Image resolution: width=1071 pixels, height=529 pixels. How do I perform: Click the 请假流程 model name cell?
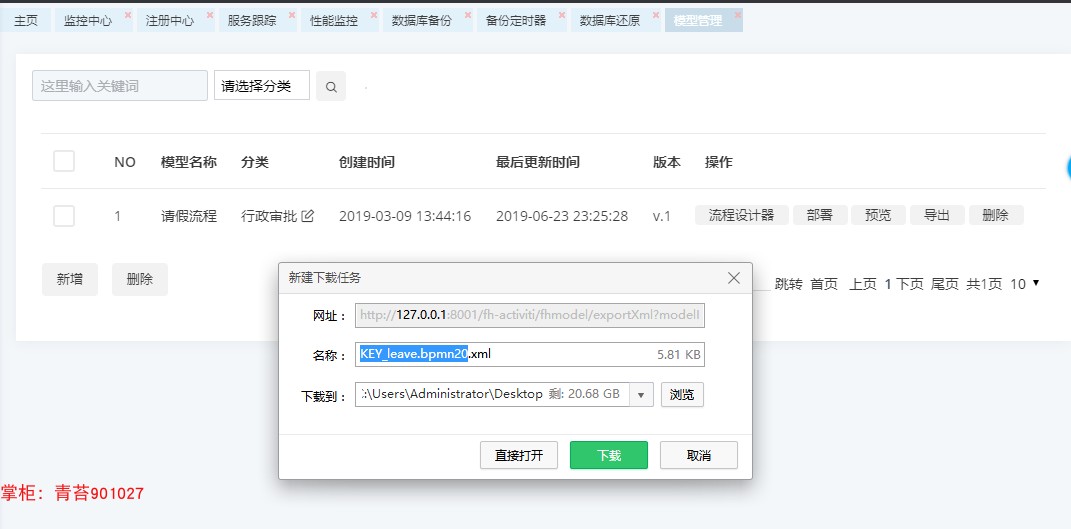coord(189,216)
